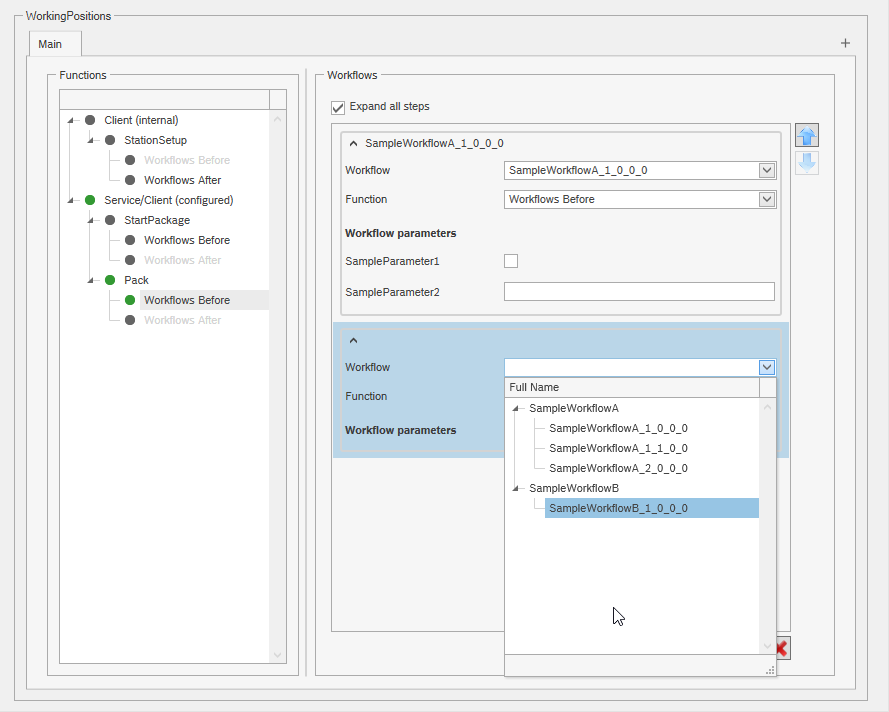Click the gray circle icon beside StartPackage
The image size is (889, 712).
point(110,220)
